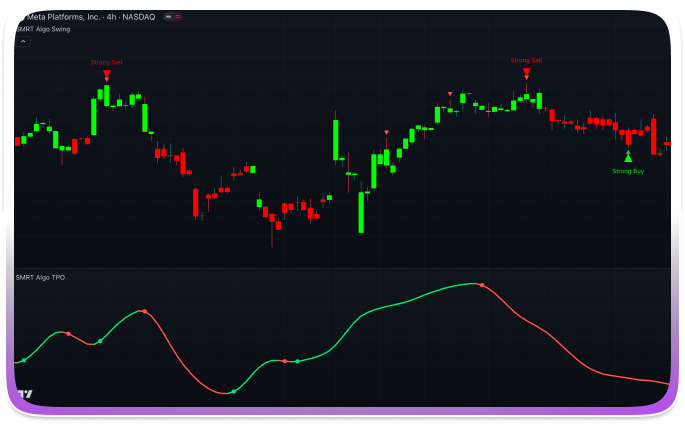Select the SMRT Algo Swing indicator label
Screen dimensions: 685x425
pyautogui.click(x=42, y=29)
